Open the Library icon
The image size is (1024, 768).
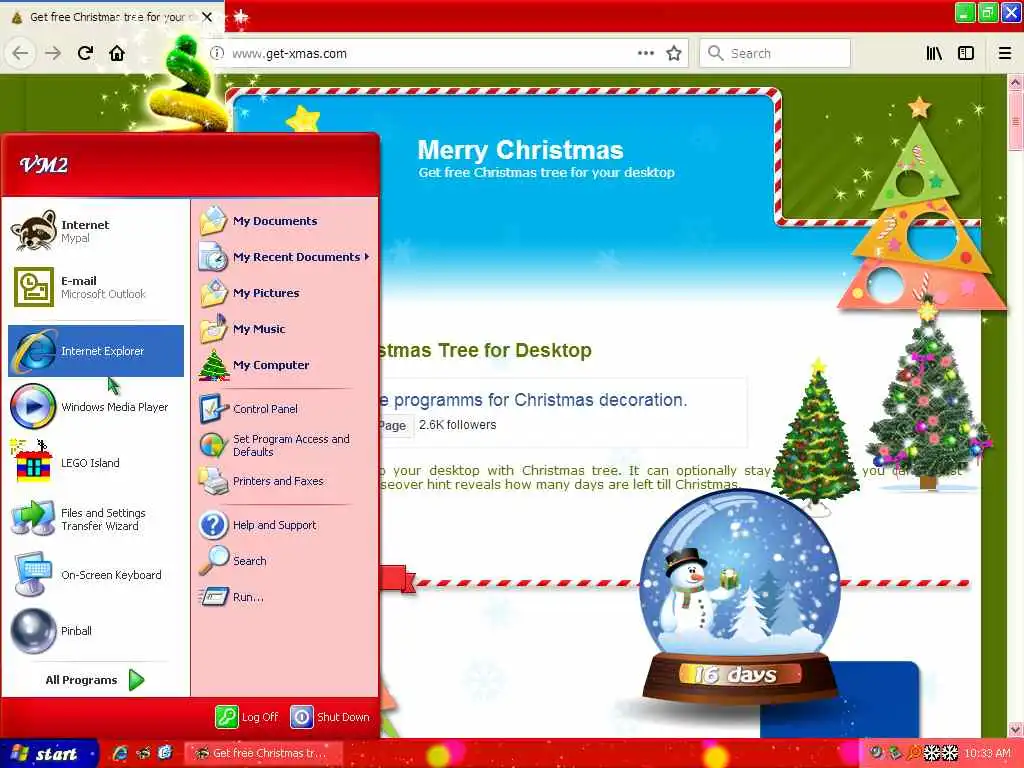[934, 53]
